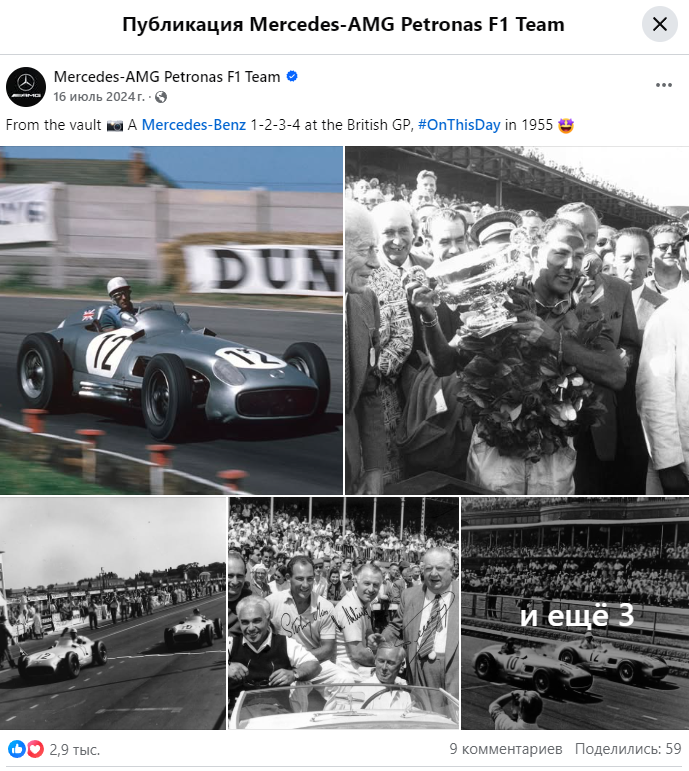
Task: Open the Mercedes-Benz tagged link
Action: (194, 125)
